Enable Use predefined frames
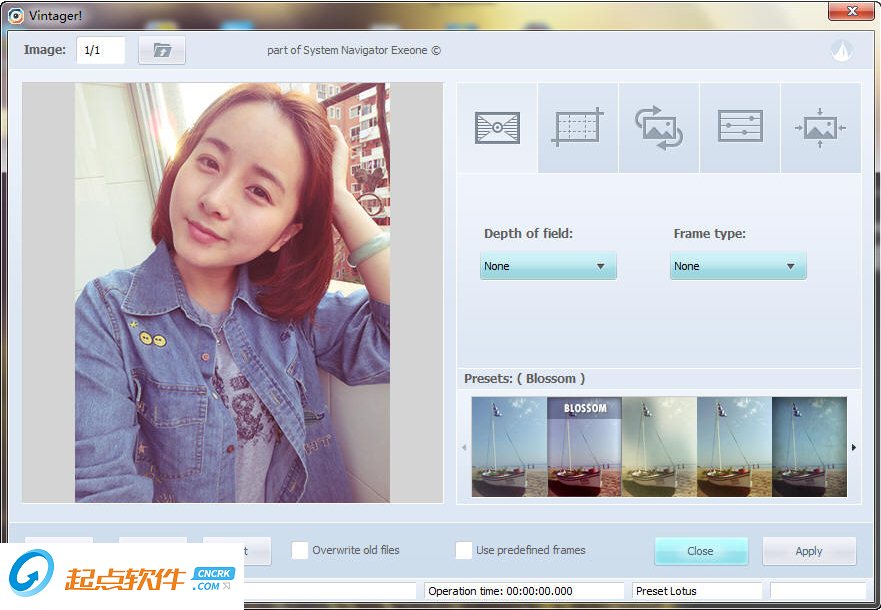 point(464,549)
